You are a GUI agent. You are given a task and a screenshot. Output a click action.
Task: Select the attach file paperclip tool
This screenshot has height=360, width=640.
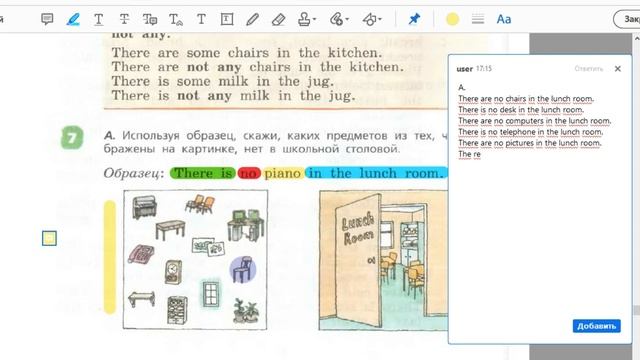[x=336, y=19]
